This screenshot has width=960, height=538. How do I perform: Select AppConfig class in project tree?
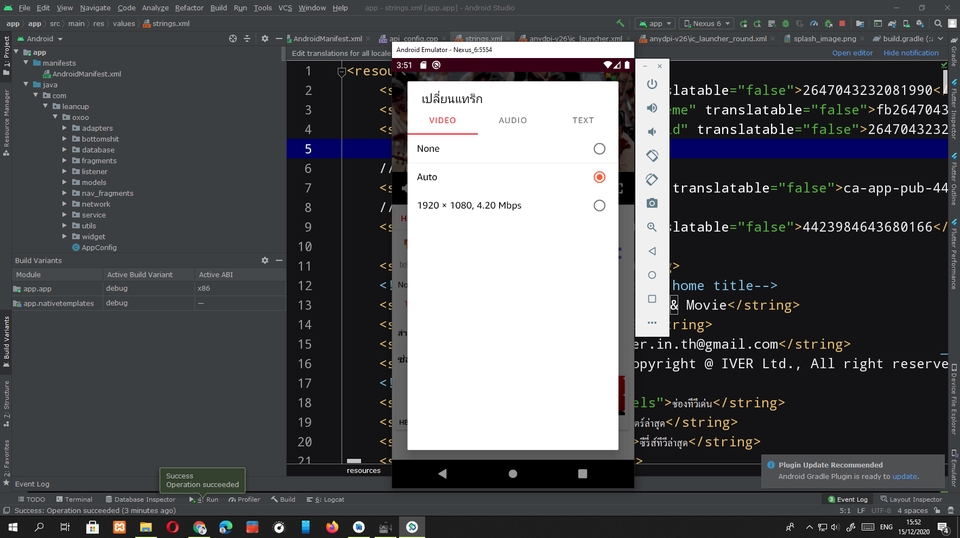click(94, 247)
